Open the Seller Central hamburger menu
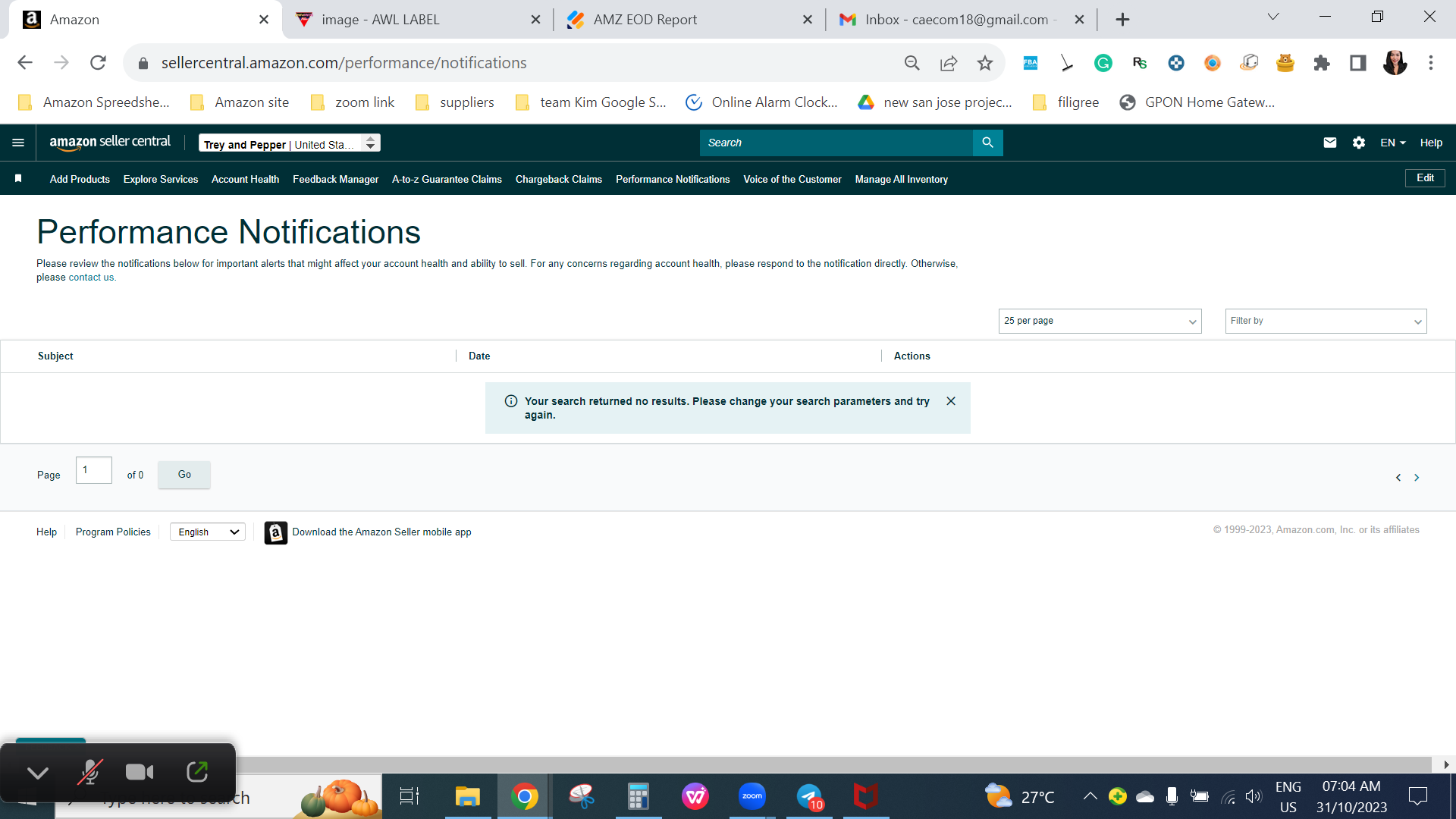The image size is (1456, 819). click(18, 143)
